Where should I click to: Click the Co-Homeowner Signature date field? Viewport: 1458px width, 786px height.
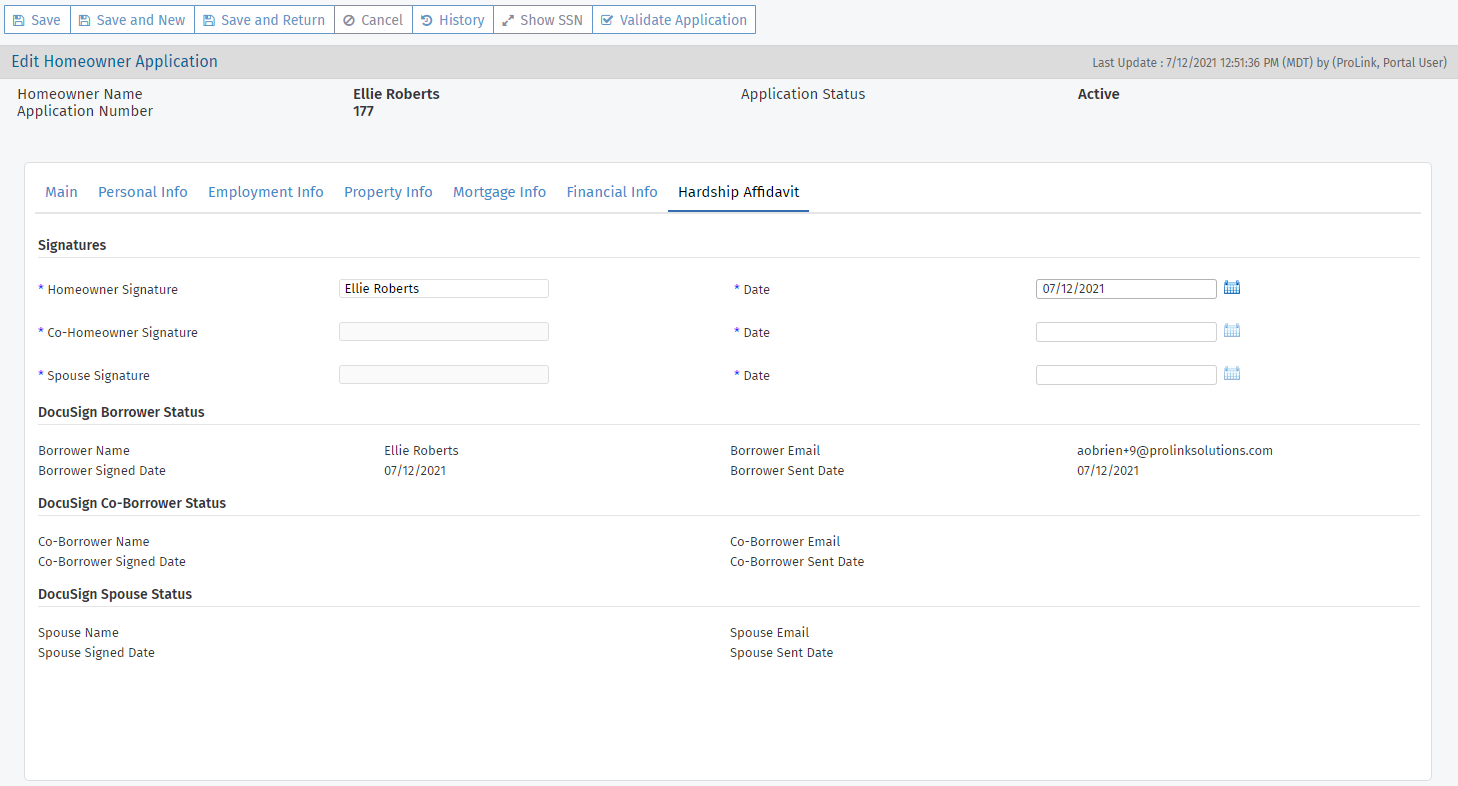(1125, 332)
